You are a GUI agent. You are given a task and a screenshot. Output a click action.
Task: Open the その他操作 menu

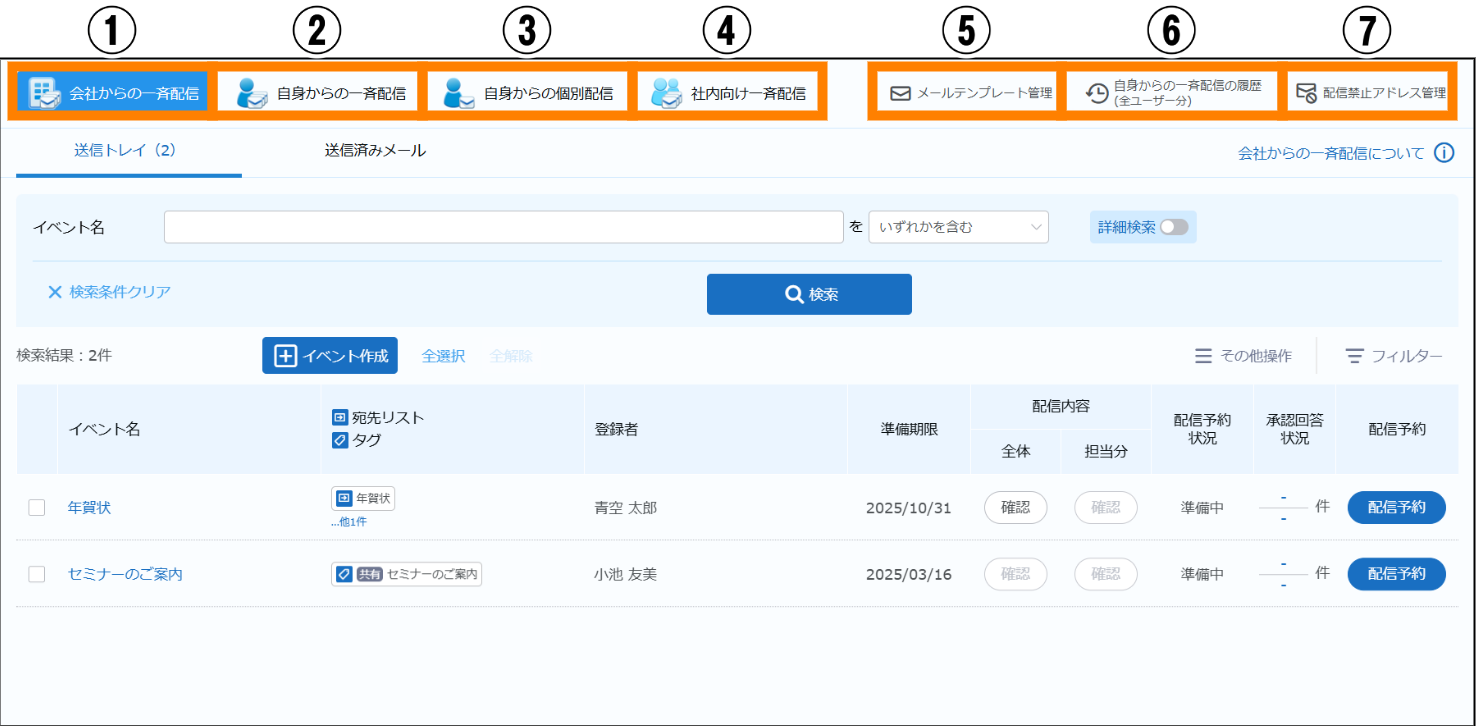(1243, 356)
